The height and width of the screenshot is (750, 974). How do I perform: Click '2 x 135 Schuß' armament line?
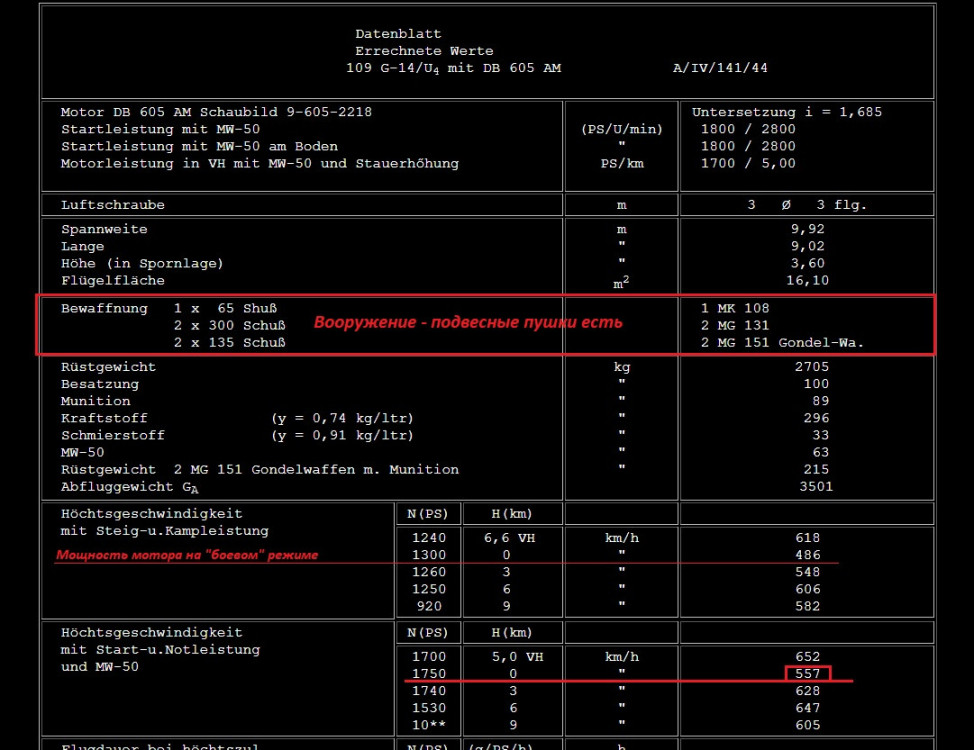pos(230,343)
